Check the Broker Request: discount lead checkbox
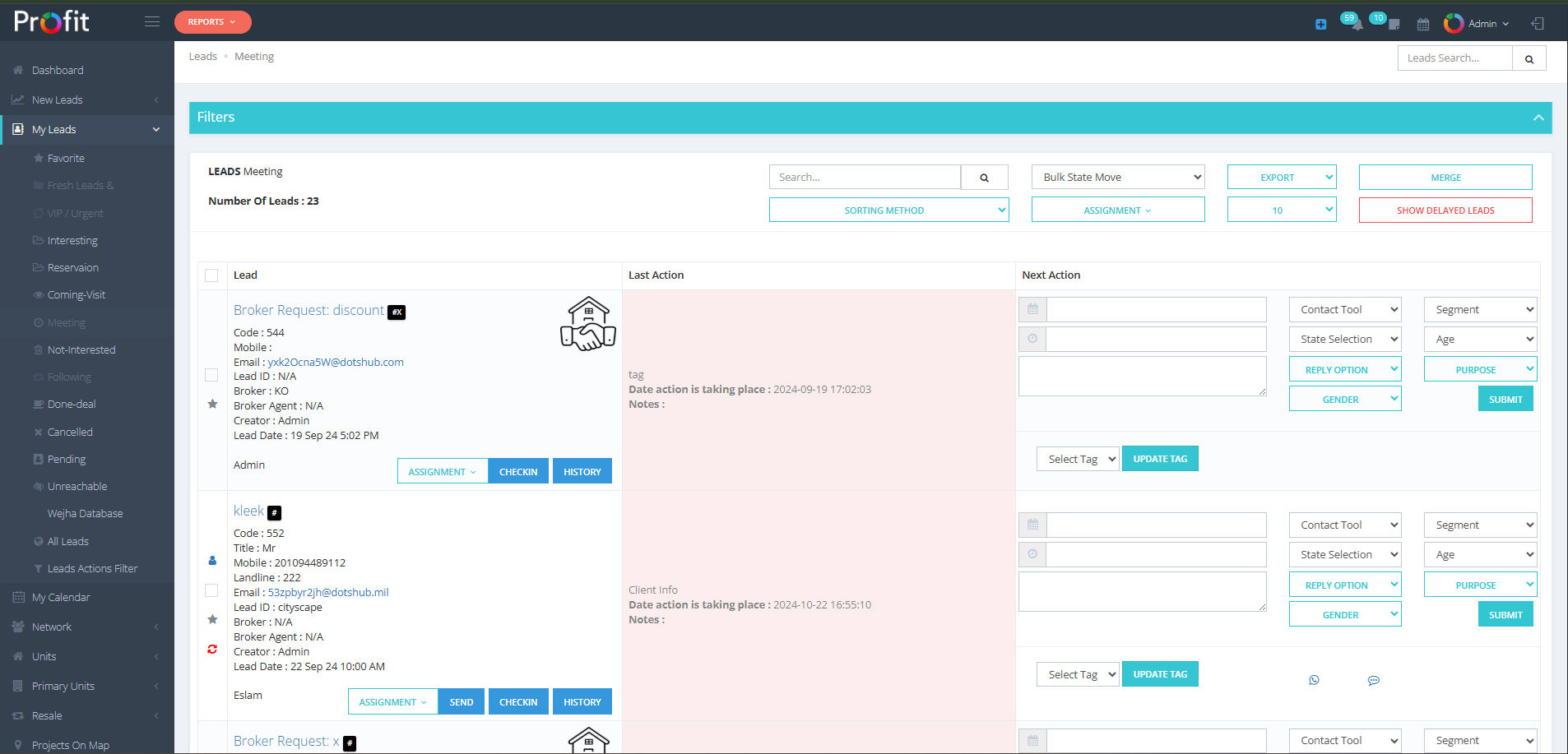 [x=211, y=375]
